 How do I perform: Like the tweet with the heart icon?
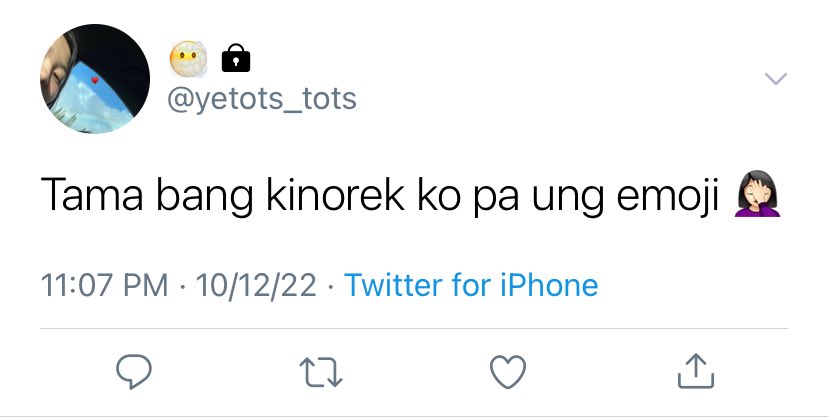coord(508,372)
